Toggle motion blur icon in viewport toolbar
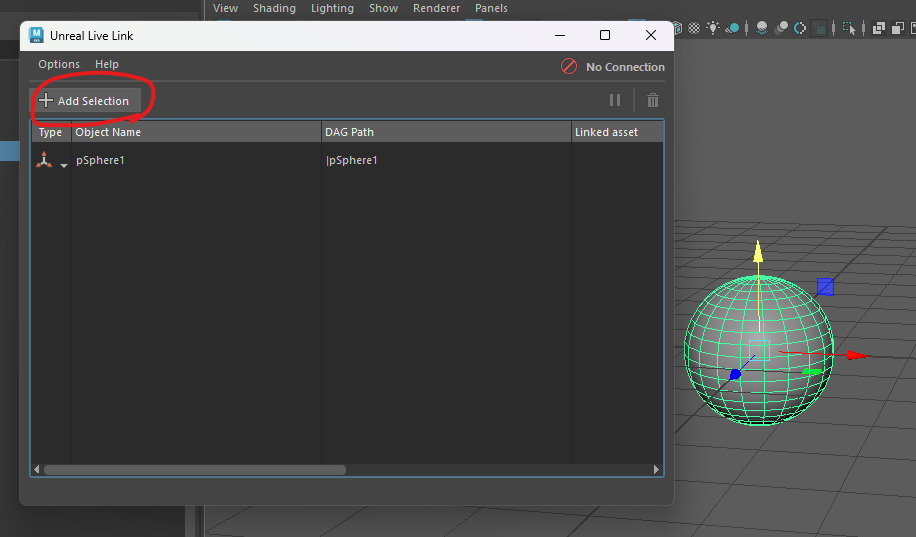This screenshot has height=537, width=916. tap(780, 28)
